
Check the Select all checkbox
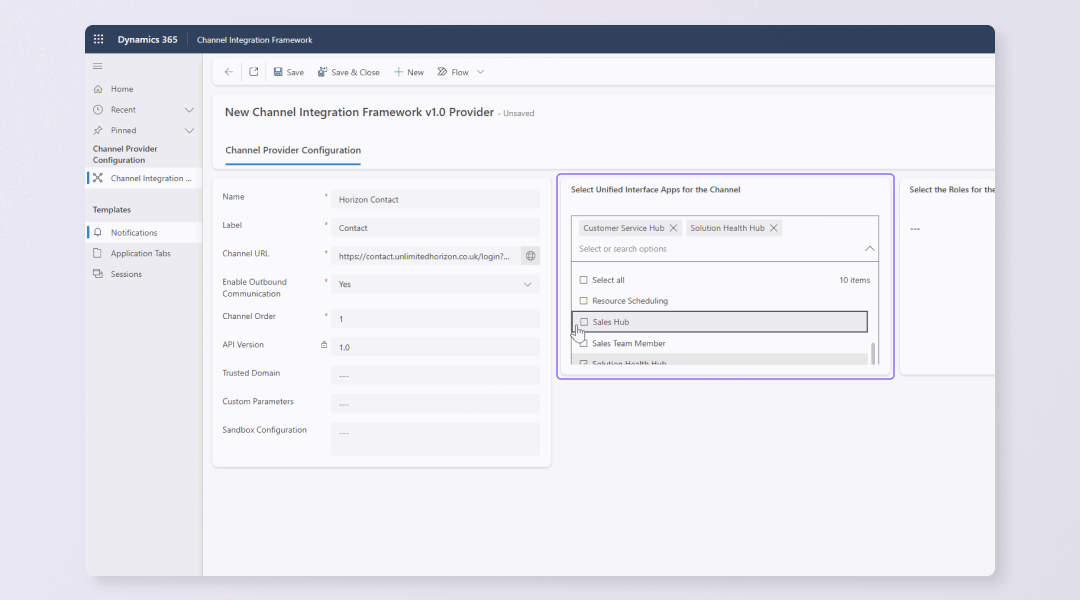click(x=584, y=280)
